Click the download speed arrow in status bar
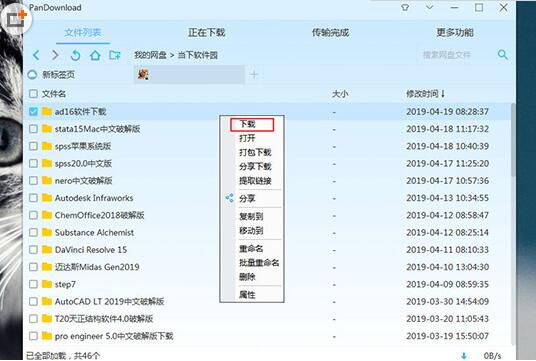 pos(464,356)
